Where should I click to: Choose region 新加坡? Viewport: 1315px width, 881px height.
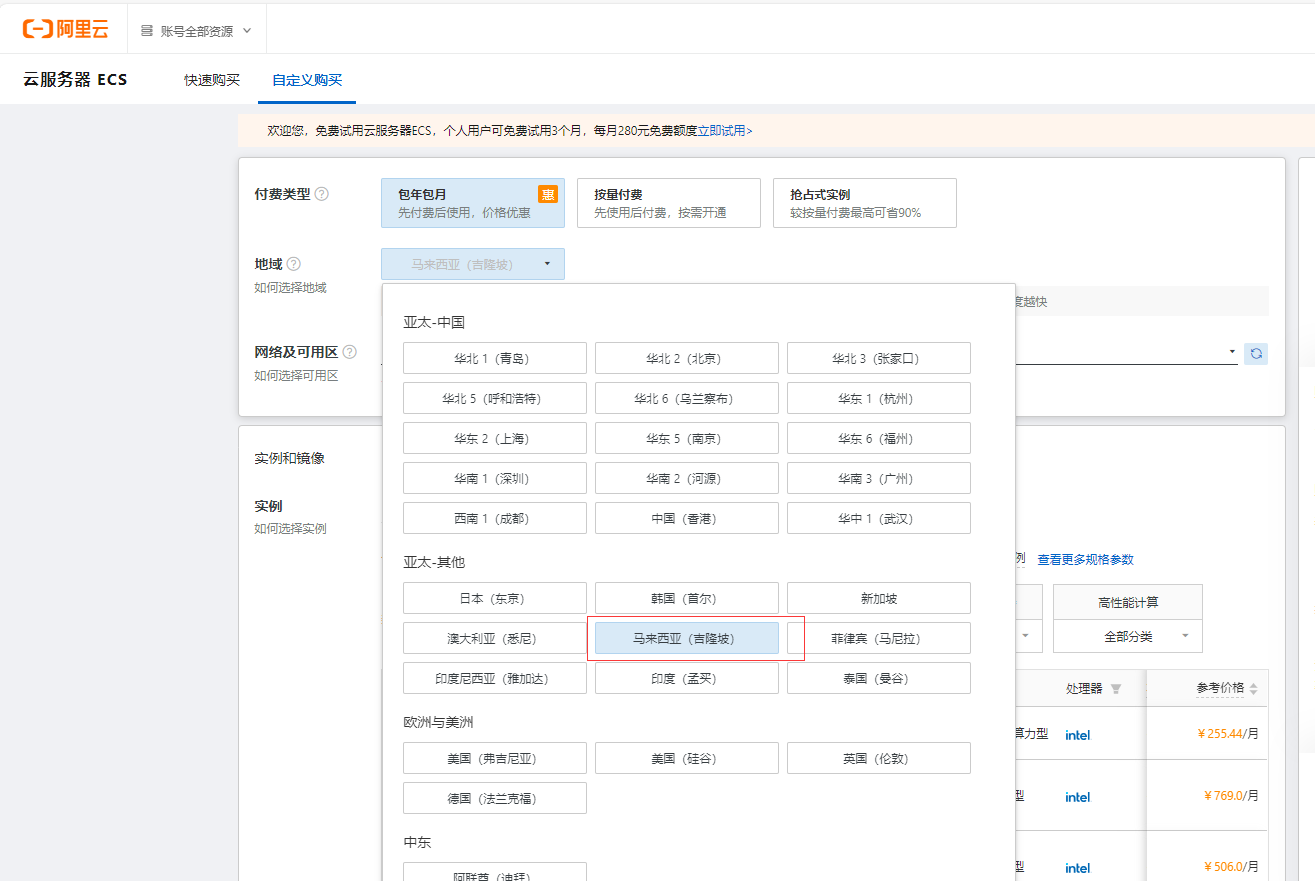[879, 598]
